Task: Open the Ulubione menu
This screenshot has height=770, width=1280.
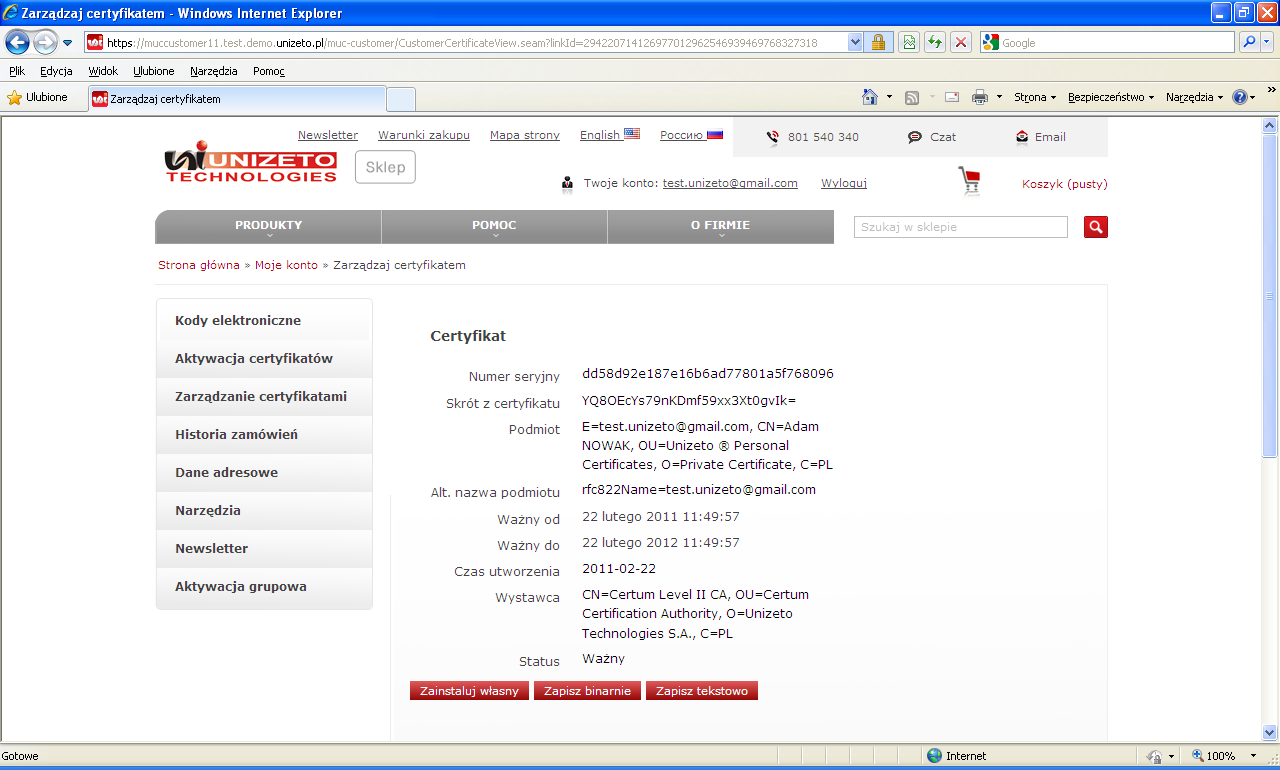Action: 154,71
